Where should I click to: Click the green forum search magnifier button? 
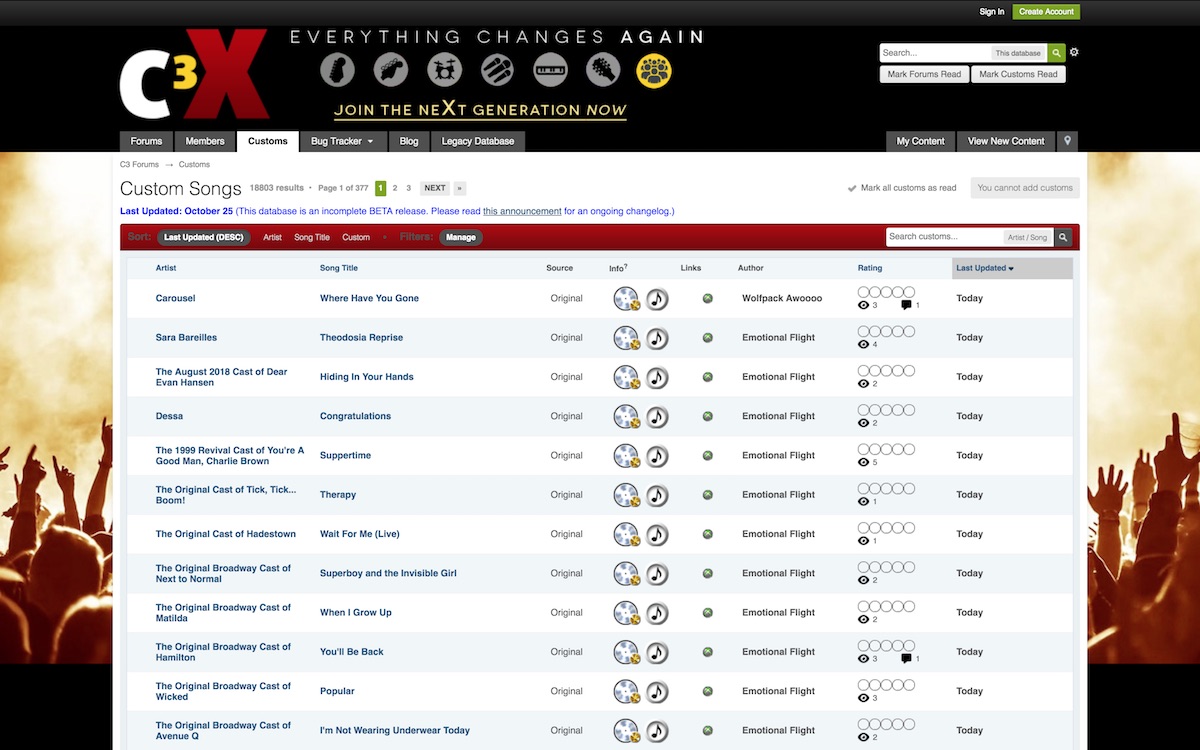click(1057, 53)
